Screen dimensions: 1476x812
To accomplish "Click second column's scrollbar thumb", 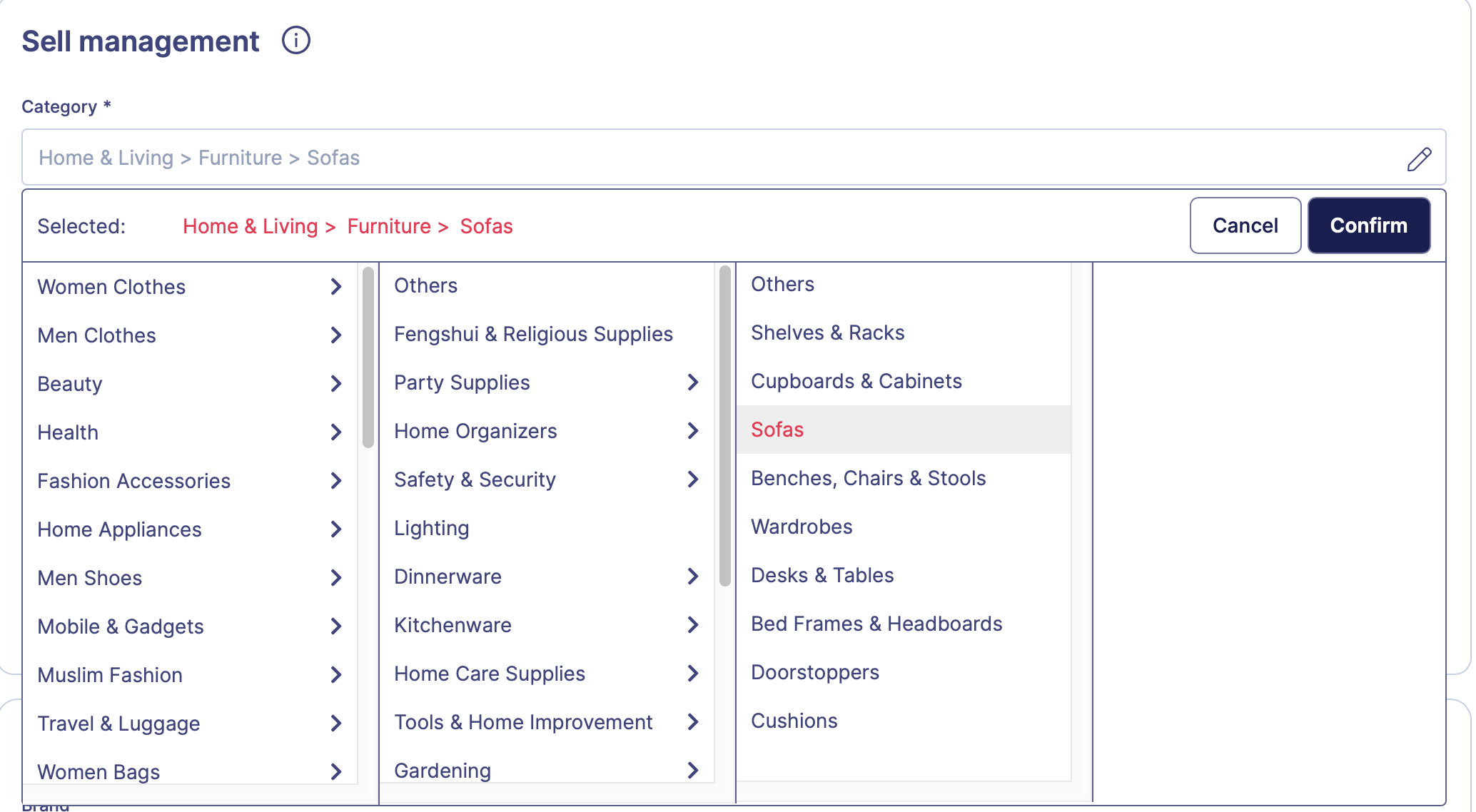I will [725, 426].
